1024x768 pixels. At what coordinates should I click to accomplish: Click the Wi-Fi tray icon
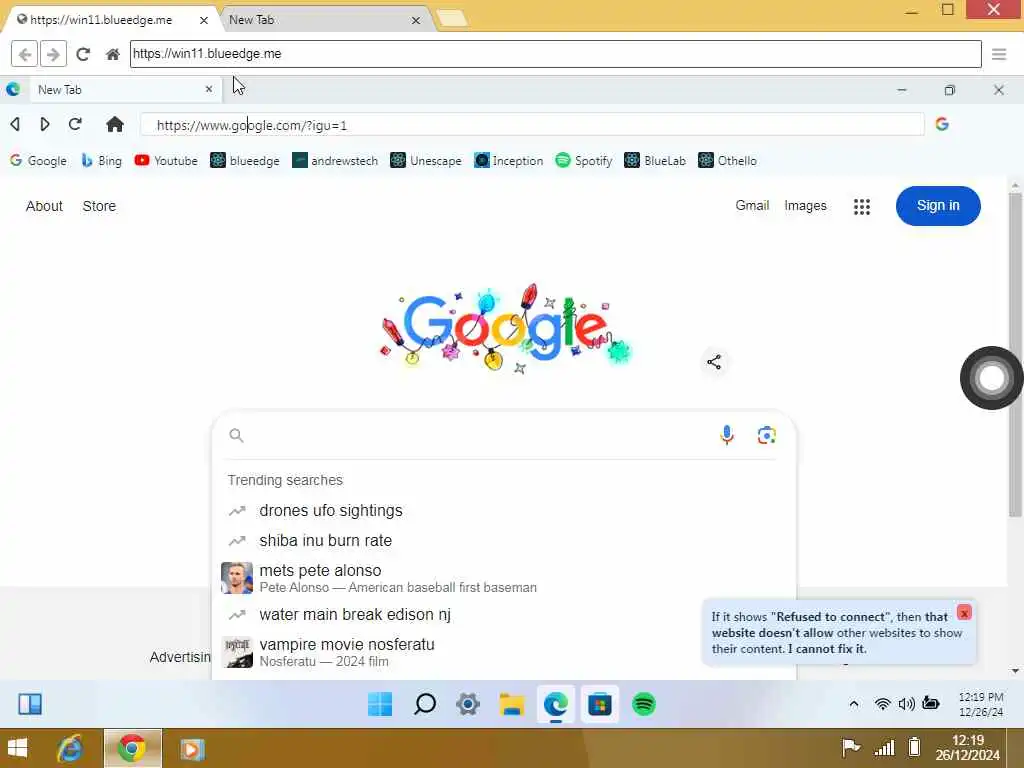pos(882,704)
